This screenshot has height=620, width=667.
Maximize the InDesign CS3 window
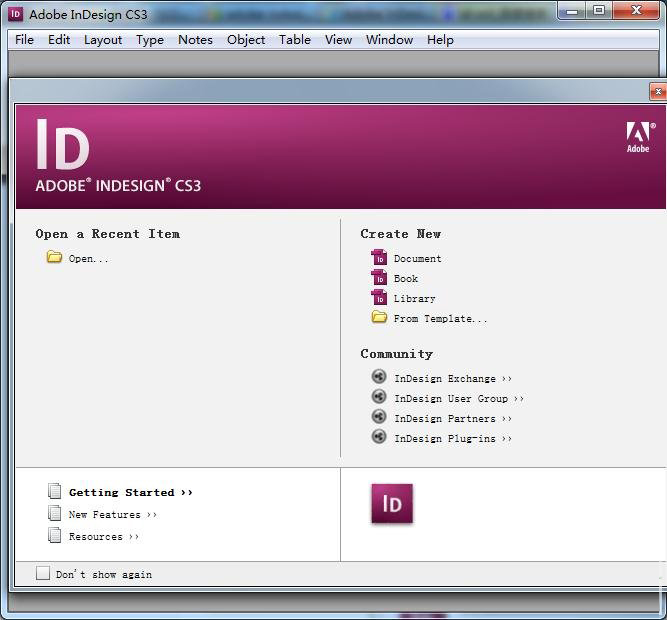tap(599, 10)
